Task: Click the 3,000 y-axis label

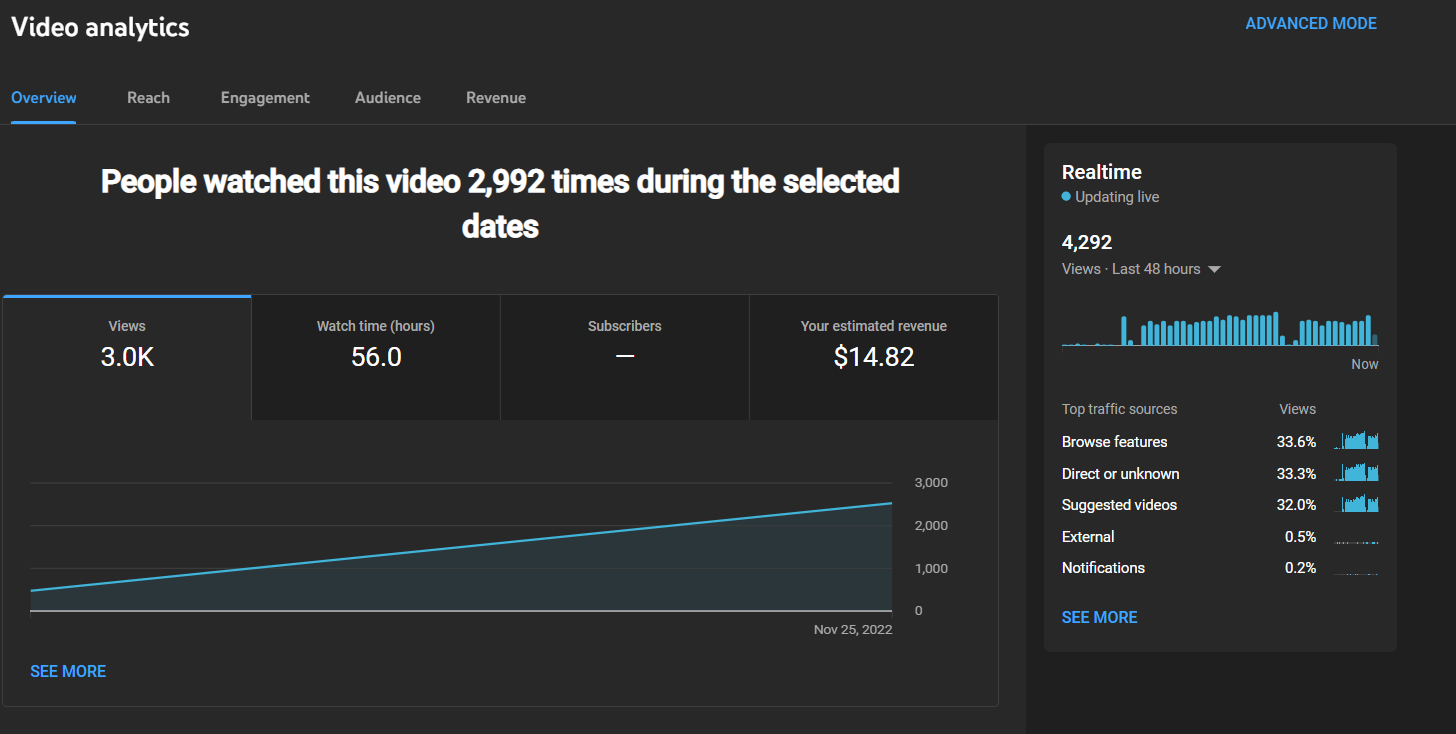Action: pyautogui.click(x=931, y=483)
